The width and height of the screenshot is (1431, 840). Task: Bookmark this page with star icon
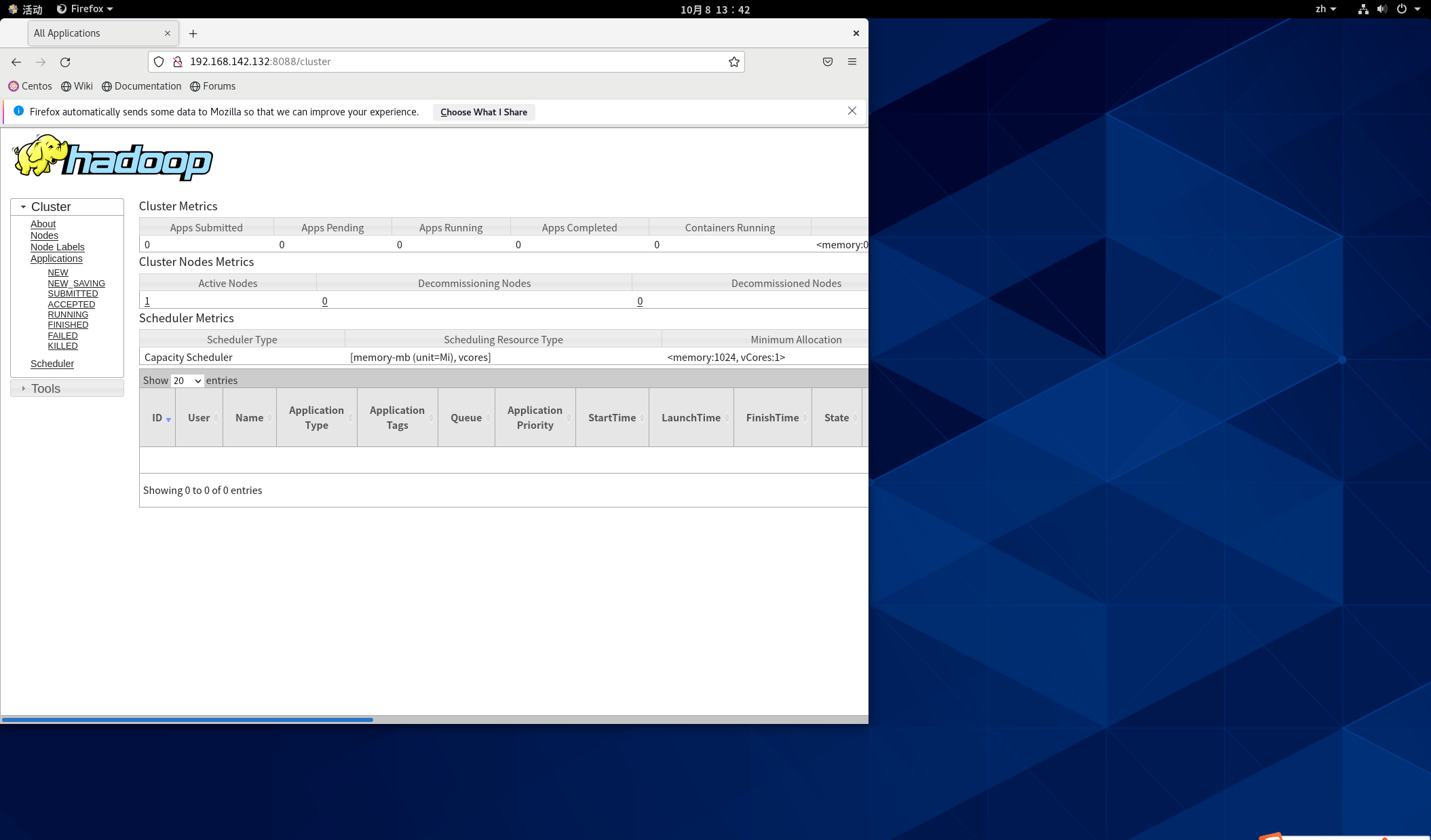tap(733, 62)
